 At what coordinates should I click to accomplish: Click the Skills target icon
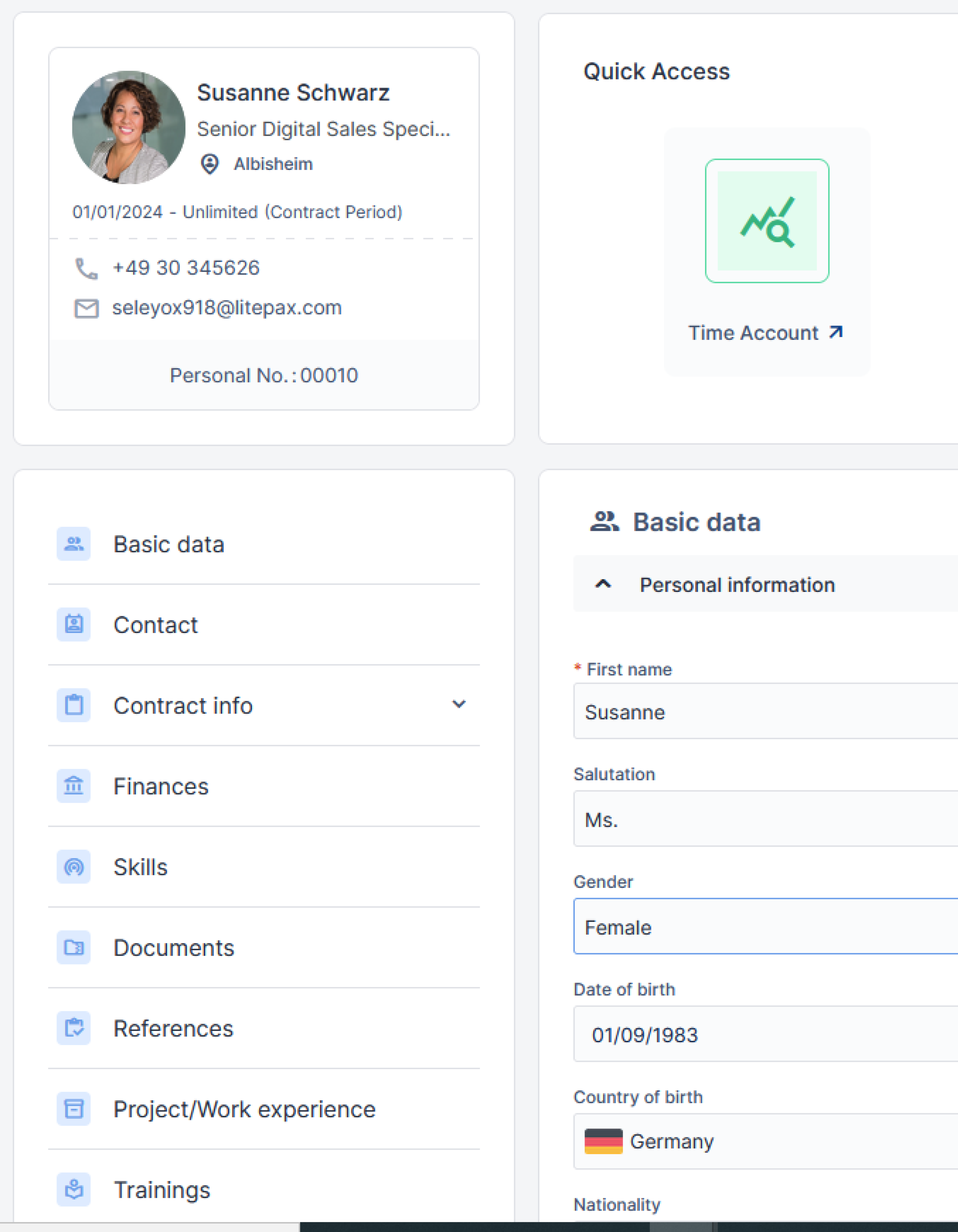(x=73, y=867)
